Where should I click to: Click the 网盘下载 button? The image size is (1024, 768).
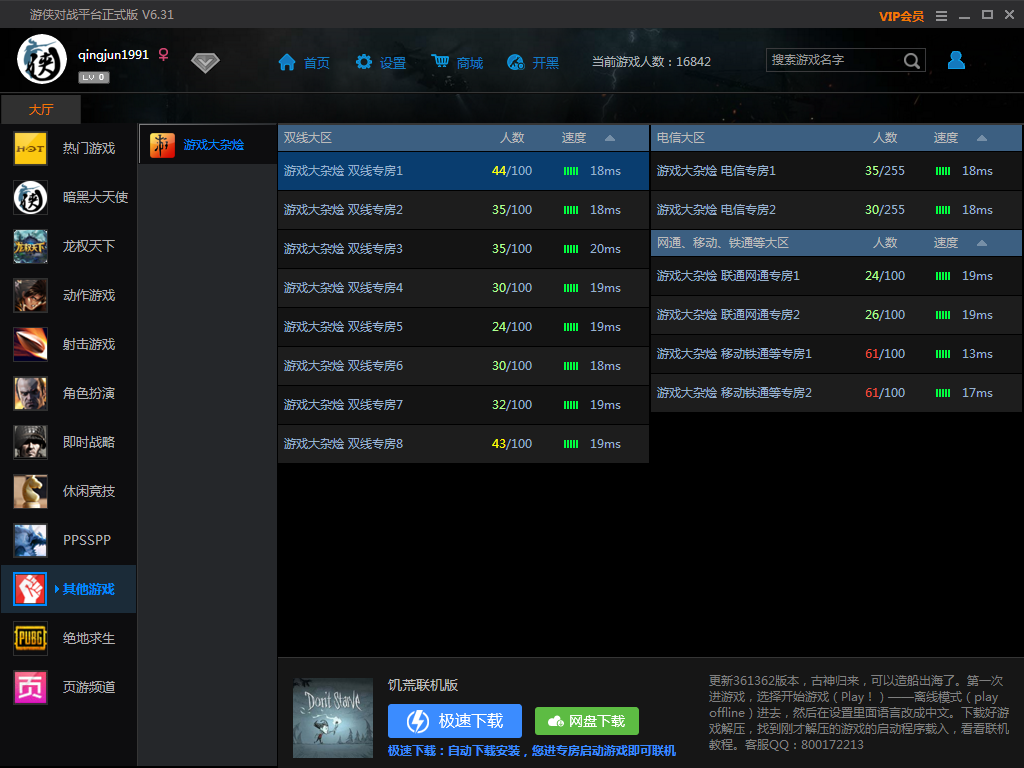586,721
